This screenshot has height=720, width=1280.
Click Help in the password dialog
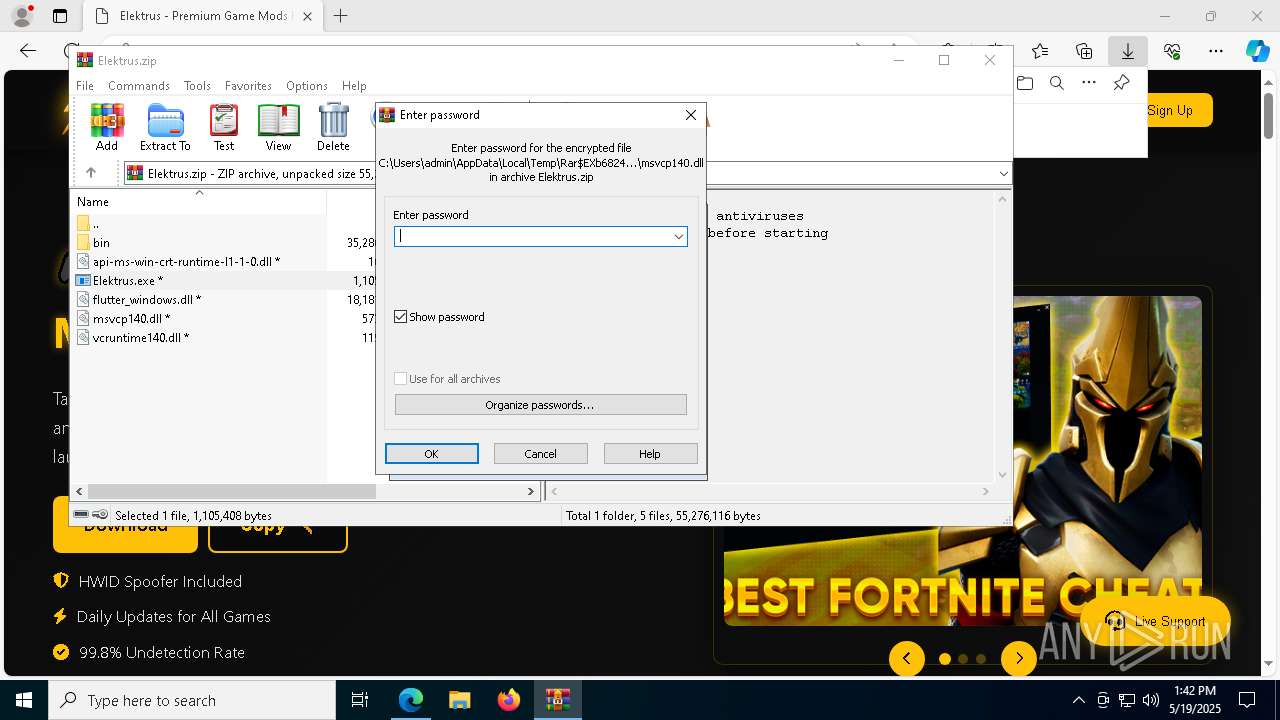650,454
